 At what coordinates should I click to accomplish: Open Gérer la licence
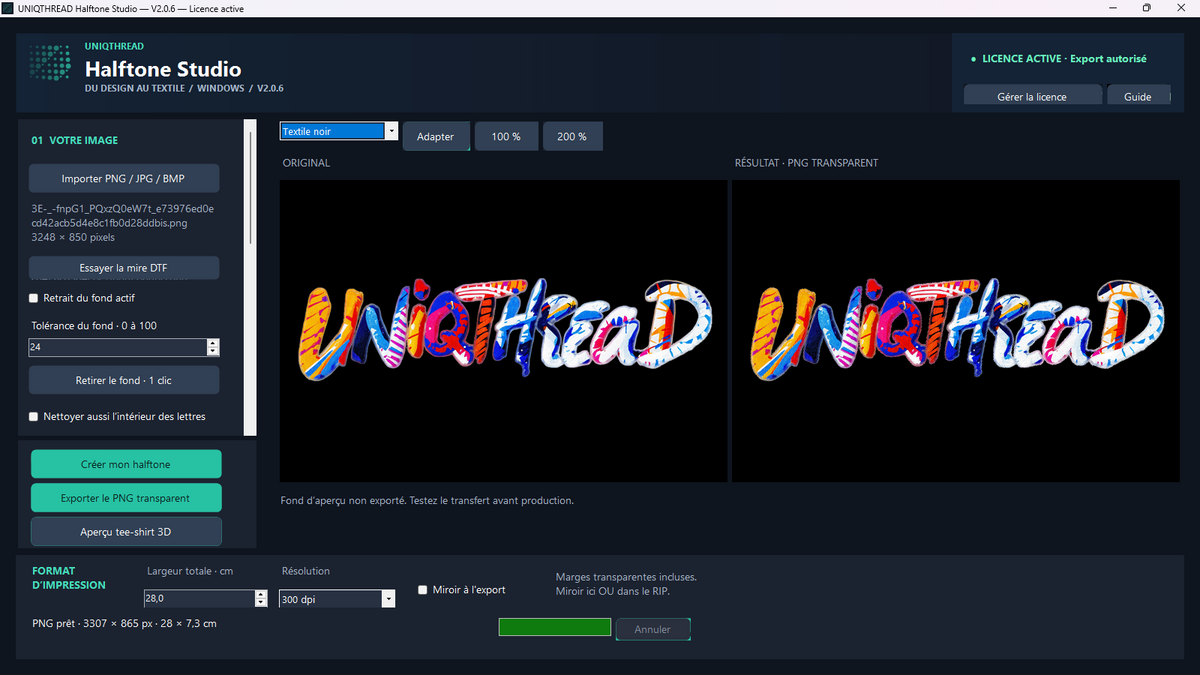click(1032, 96)
